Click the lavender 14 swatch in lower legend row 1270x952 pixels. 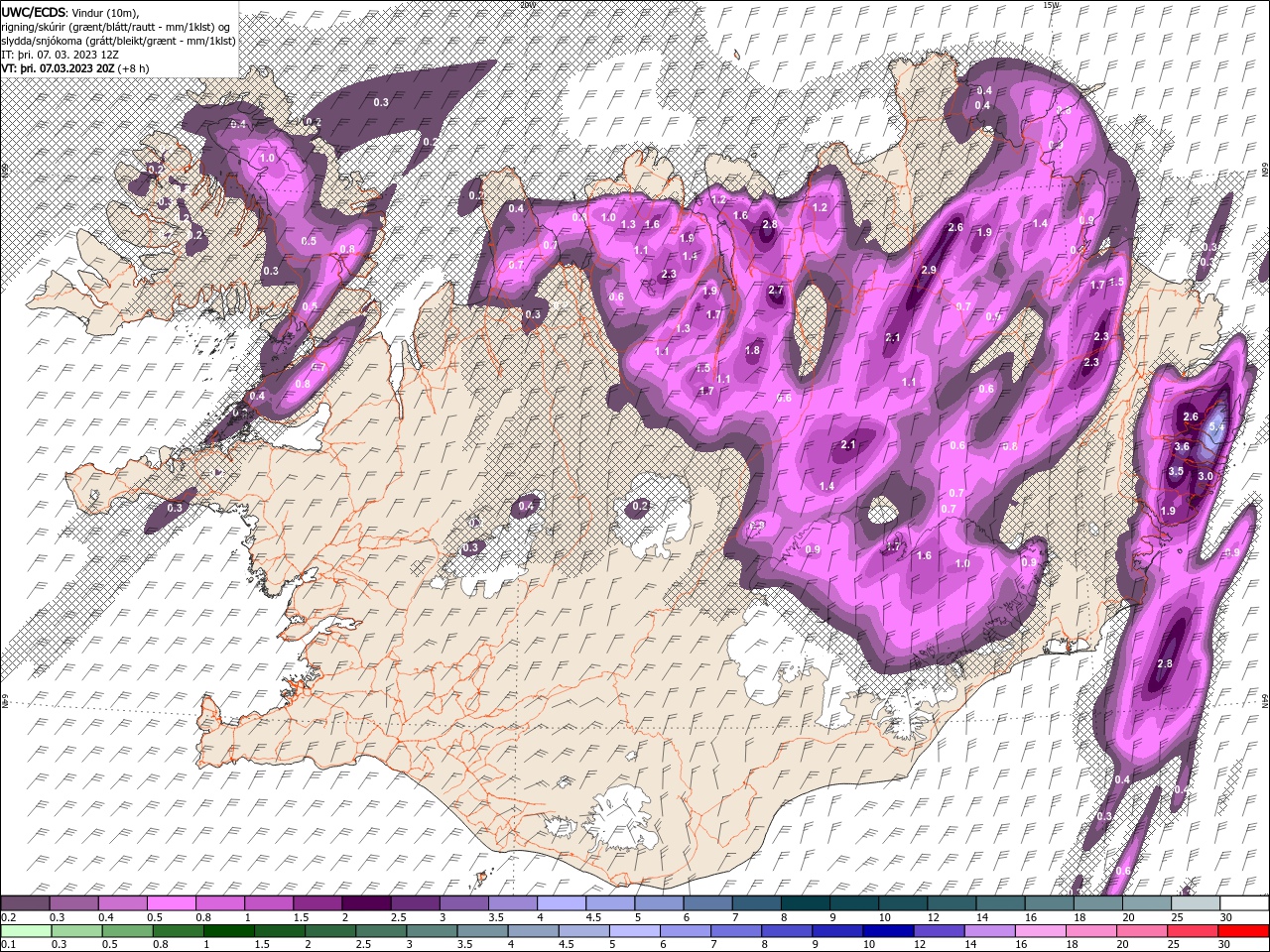point(990,931)
